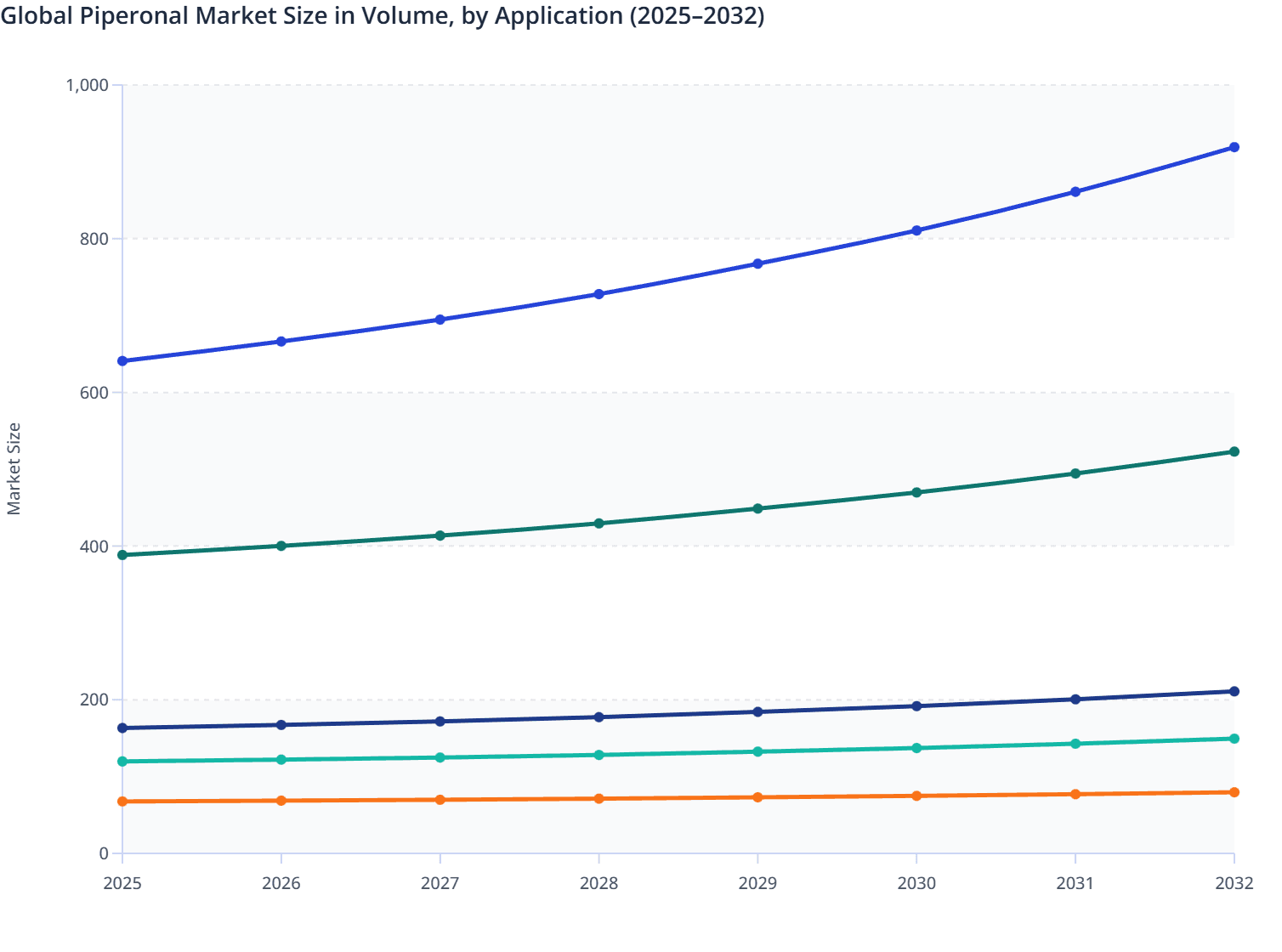Click the 0 label on the y-axis

click(105, 852)
